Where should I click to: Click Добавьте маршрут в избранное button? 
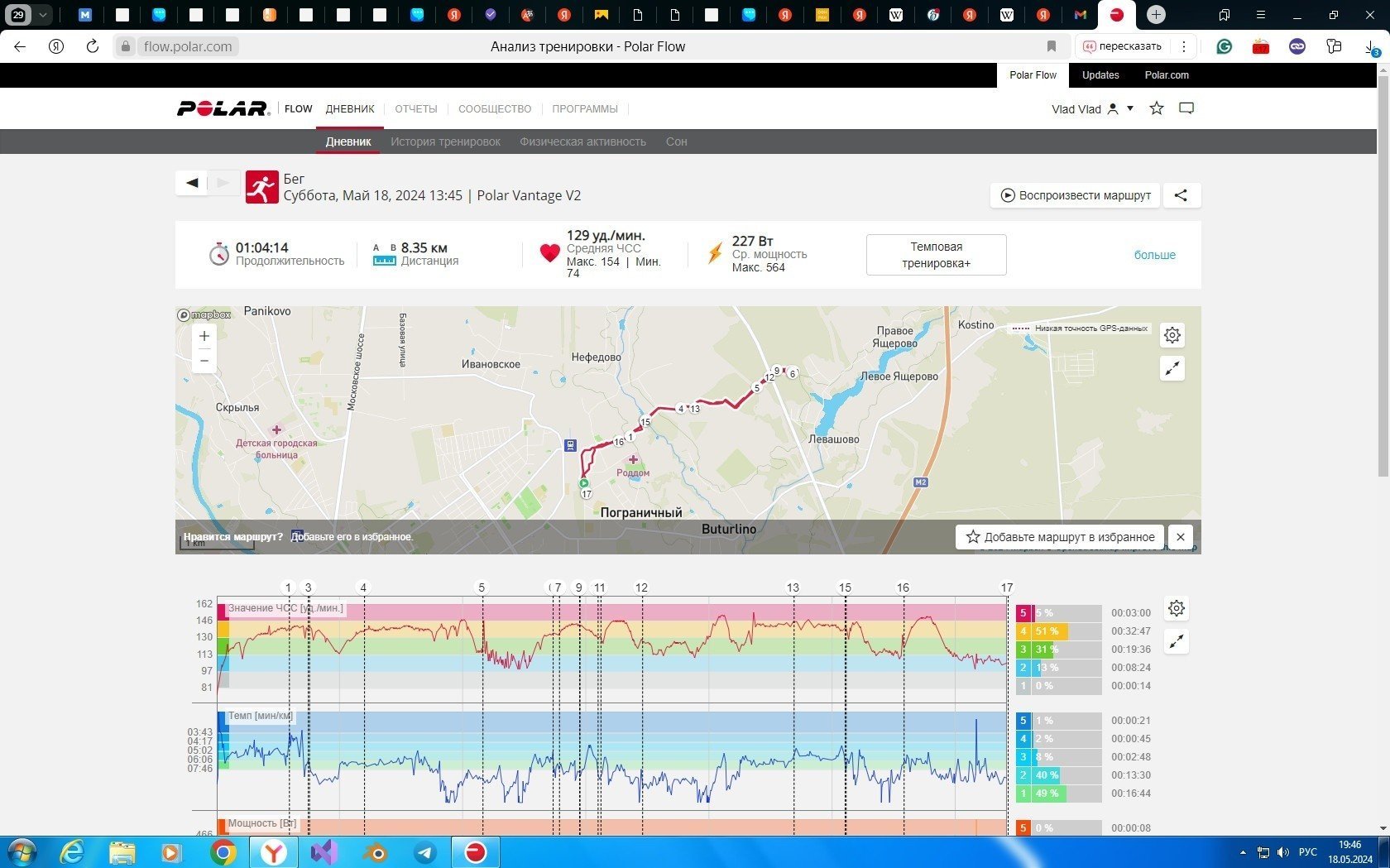(1060, 537)
